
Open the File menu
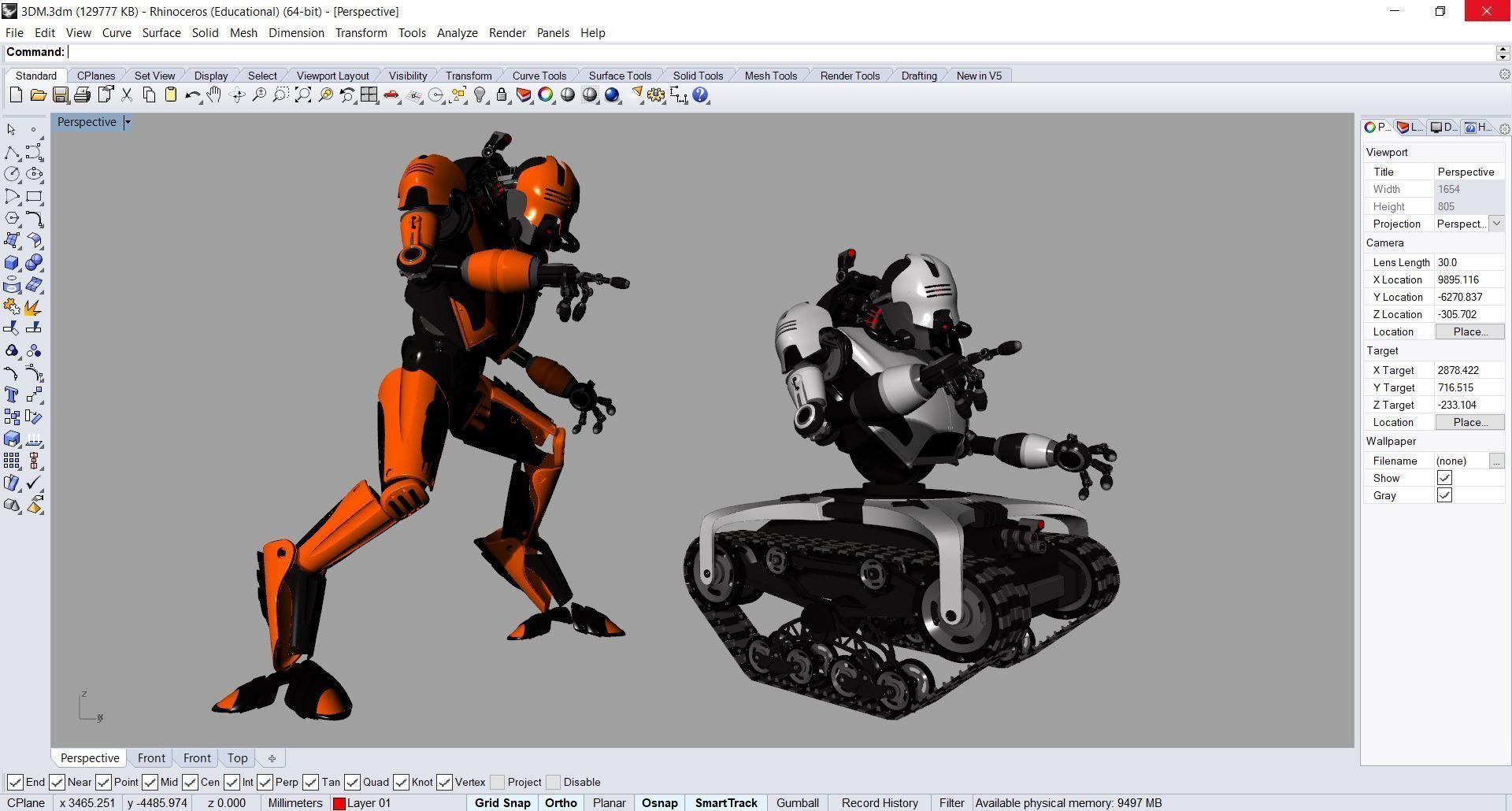click(14, 33)
